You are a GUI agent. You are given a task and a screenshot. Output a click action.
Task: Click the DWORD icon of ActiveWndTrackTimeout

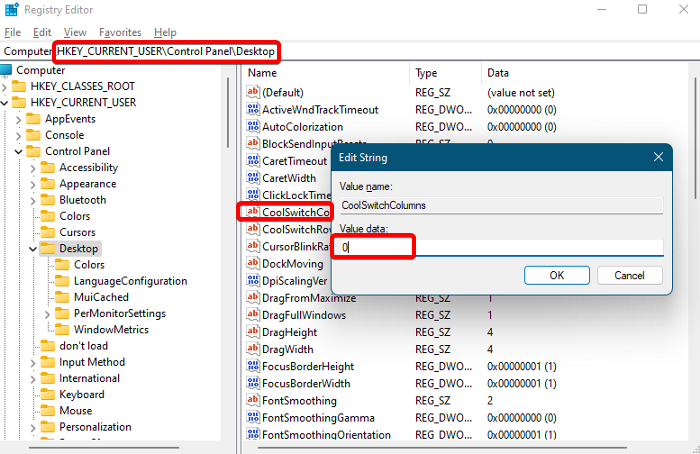[253, 109]
